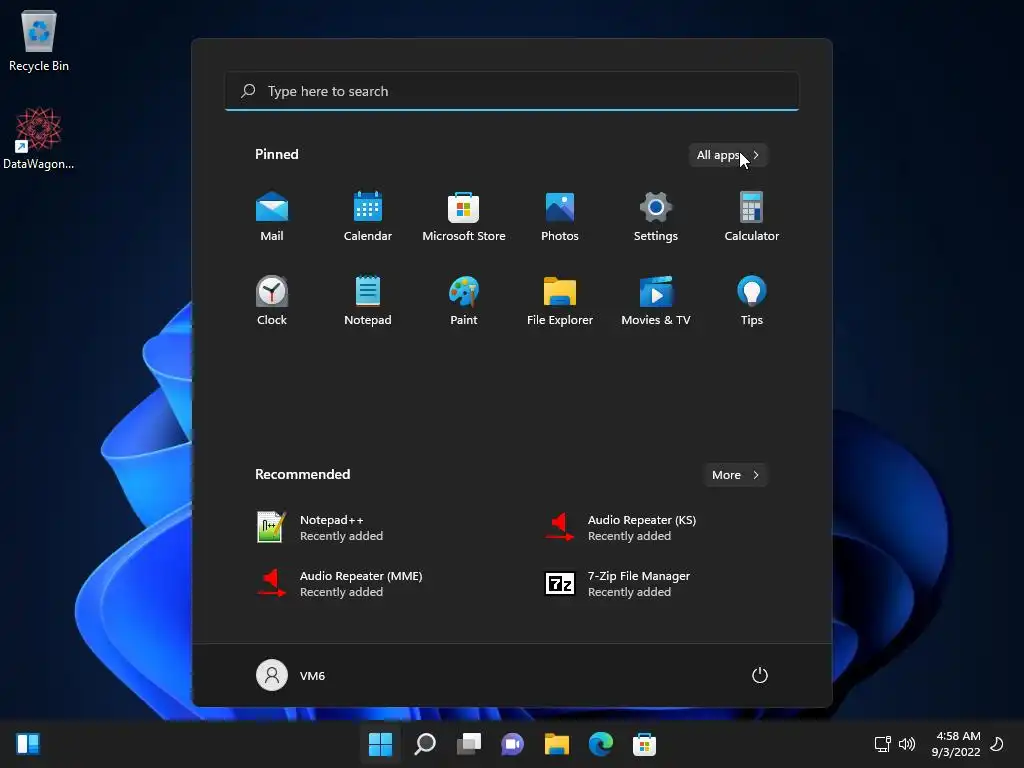This screenshot has width=1024, height=768.
Task: Launch Microsoft Edge from taskbar
Action: click(x=600, y=744)
